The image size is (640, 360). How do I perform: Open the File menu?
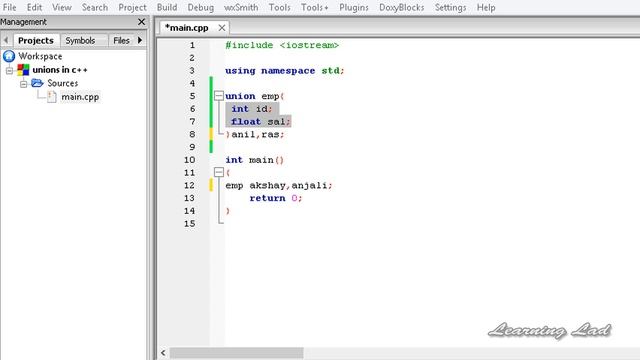point(9,7)
